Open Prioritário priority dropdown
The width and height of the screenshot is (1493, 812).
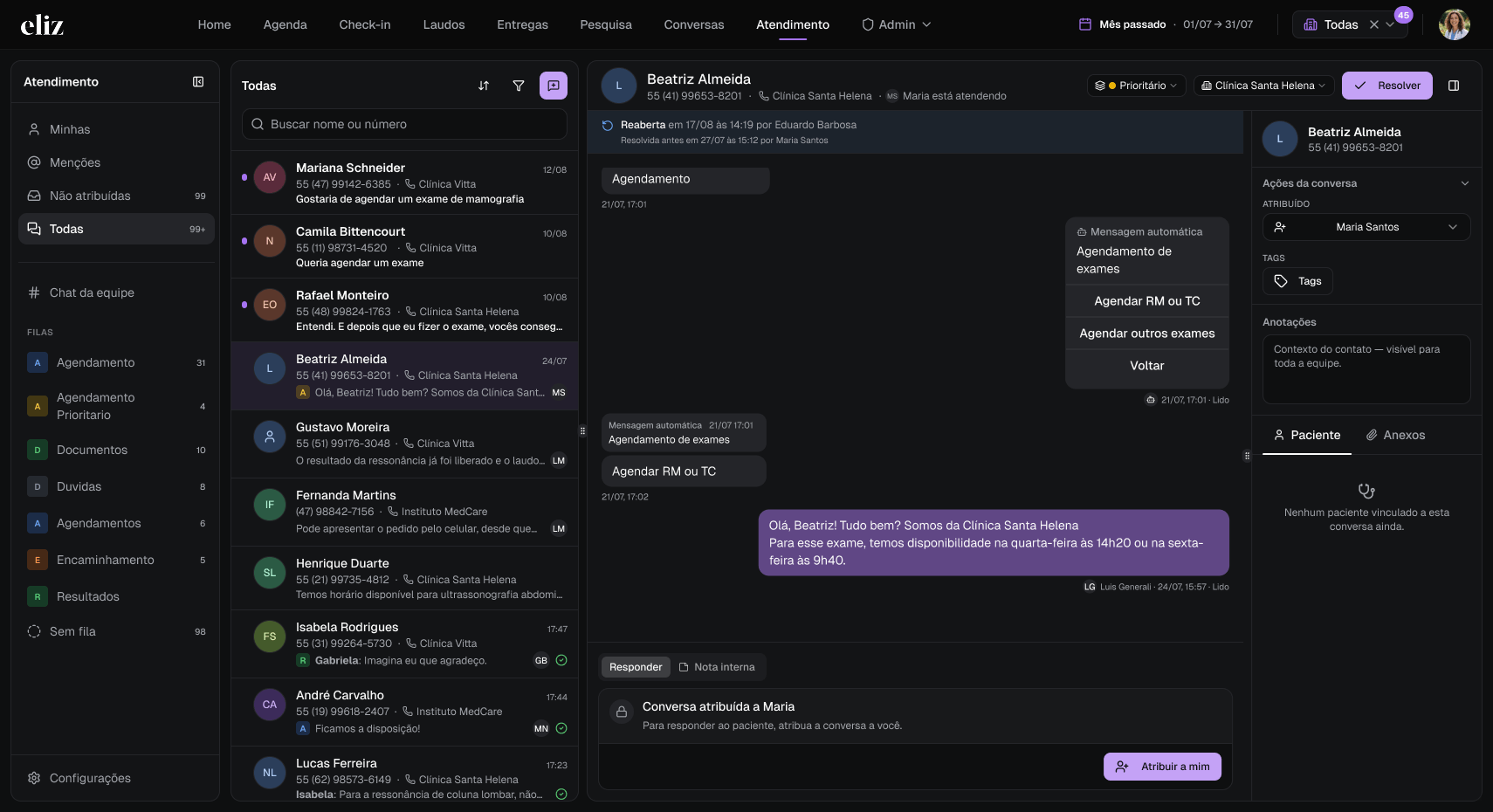coord(1136,86)
